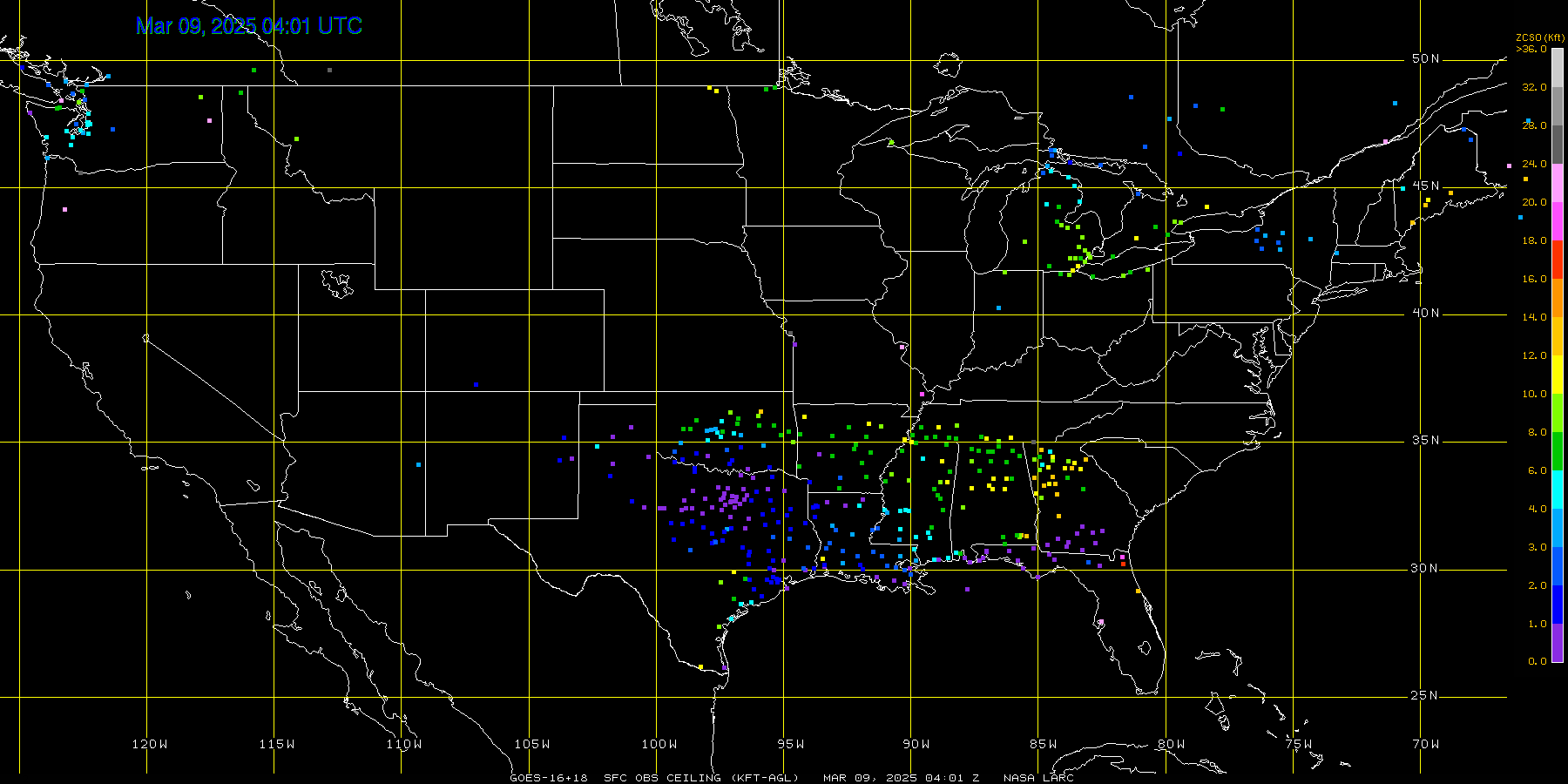Click the MAR 09, 2025 04:01 Z footer date

point(902,778)
